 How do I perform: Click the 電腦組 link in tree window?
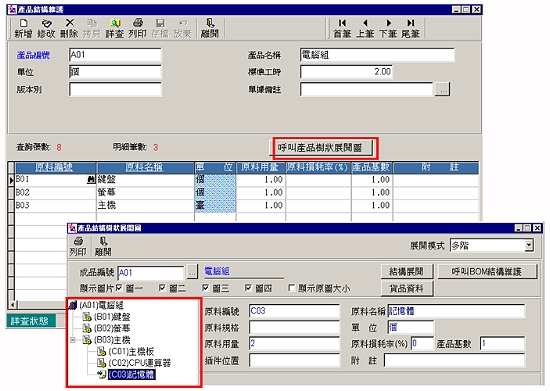216,271
